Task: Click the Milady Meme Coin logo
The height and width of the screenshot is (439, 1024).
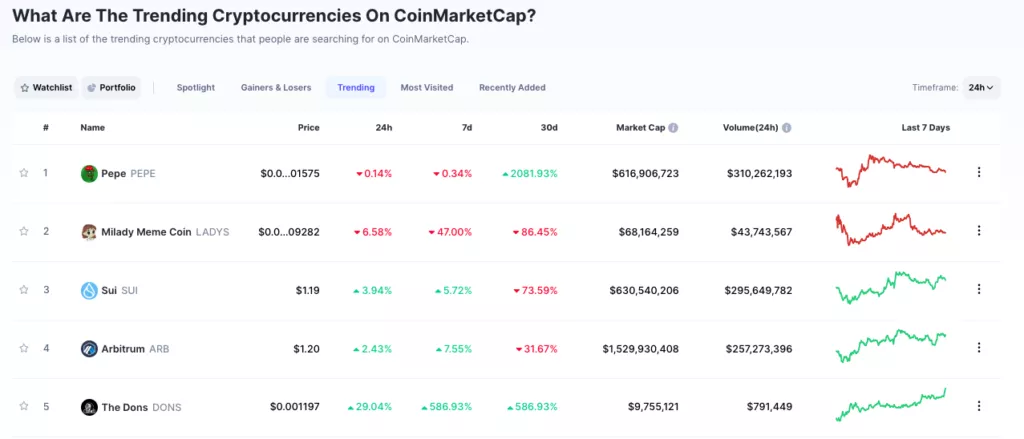Action: 89,232
